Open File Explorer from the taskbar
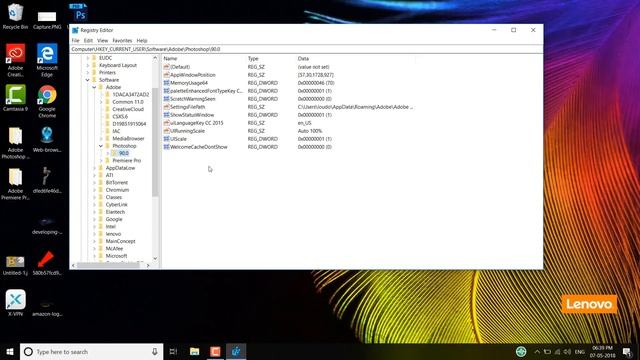This screenshot has height=360, width=640. point(195,351)
